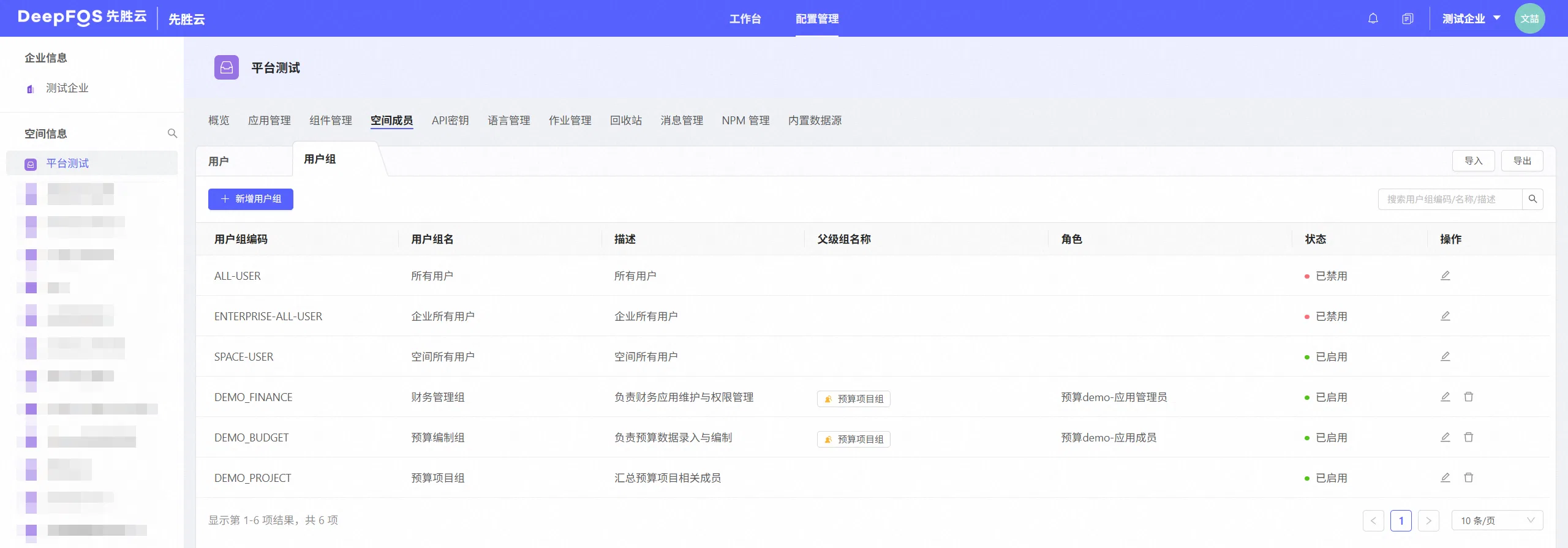Screen dimensions: 1568x548
Task: Edit the ENTERPRISE-ALL-USER group
Action: tap(1445, 316)
